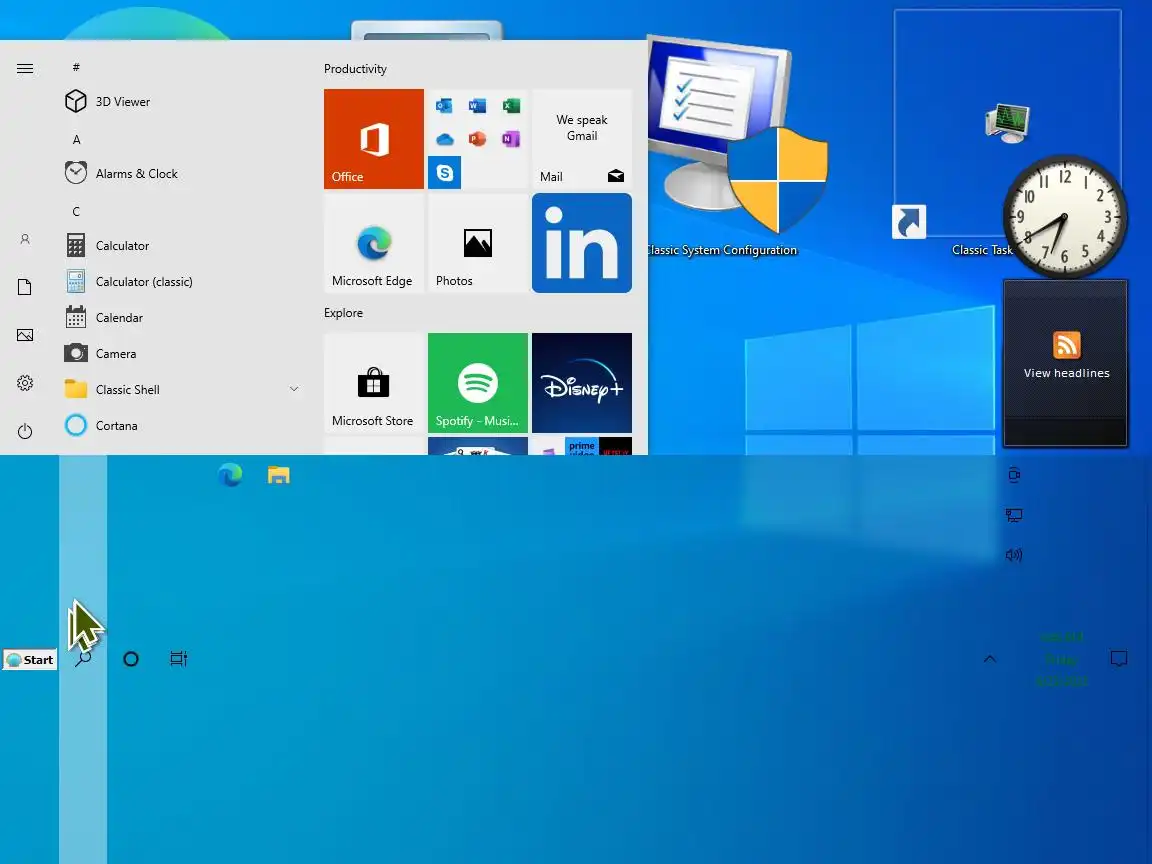
Task: Open the LinkedIn tile
Action: click(582, 243)
